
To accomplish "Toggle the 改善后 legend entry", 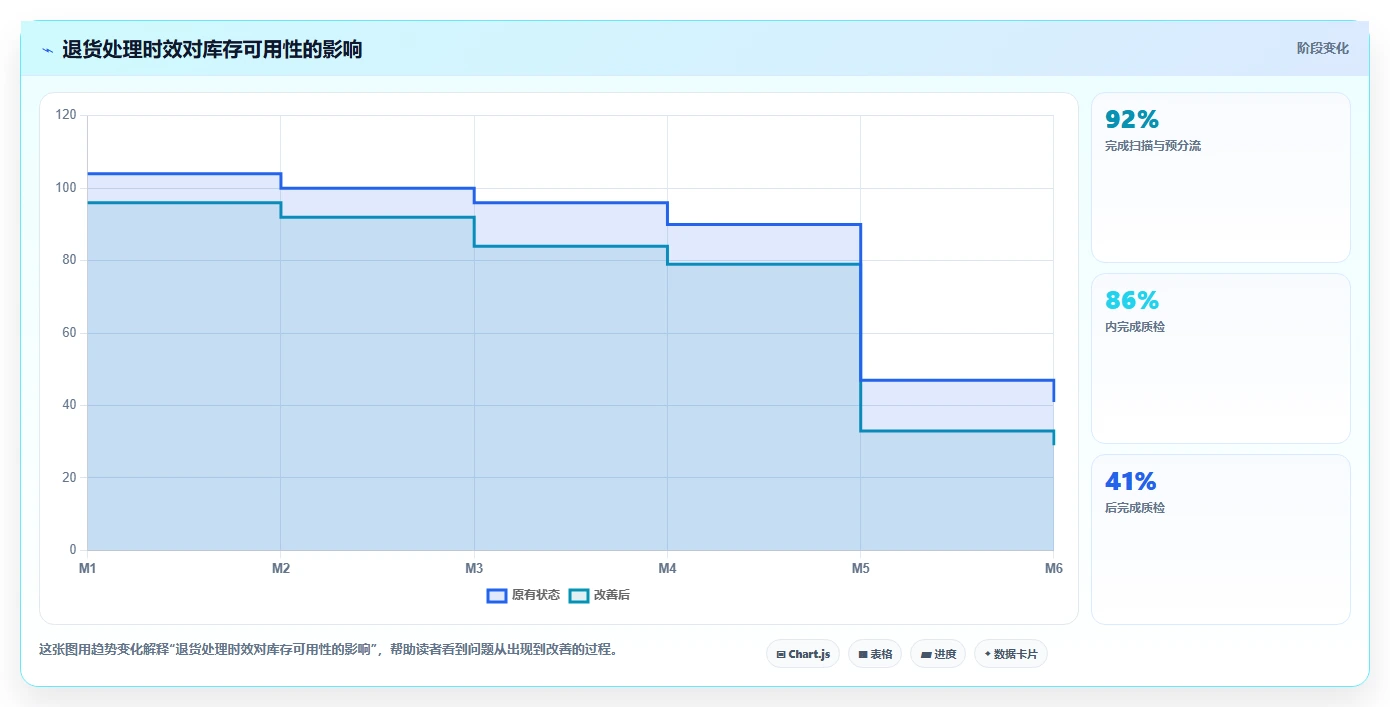I will click(599, 595).
